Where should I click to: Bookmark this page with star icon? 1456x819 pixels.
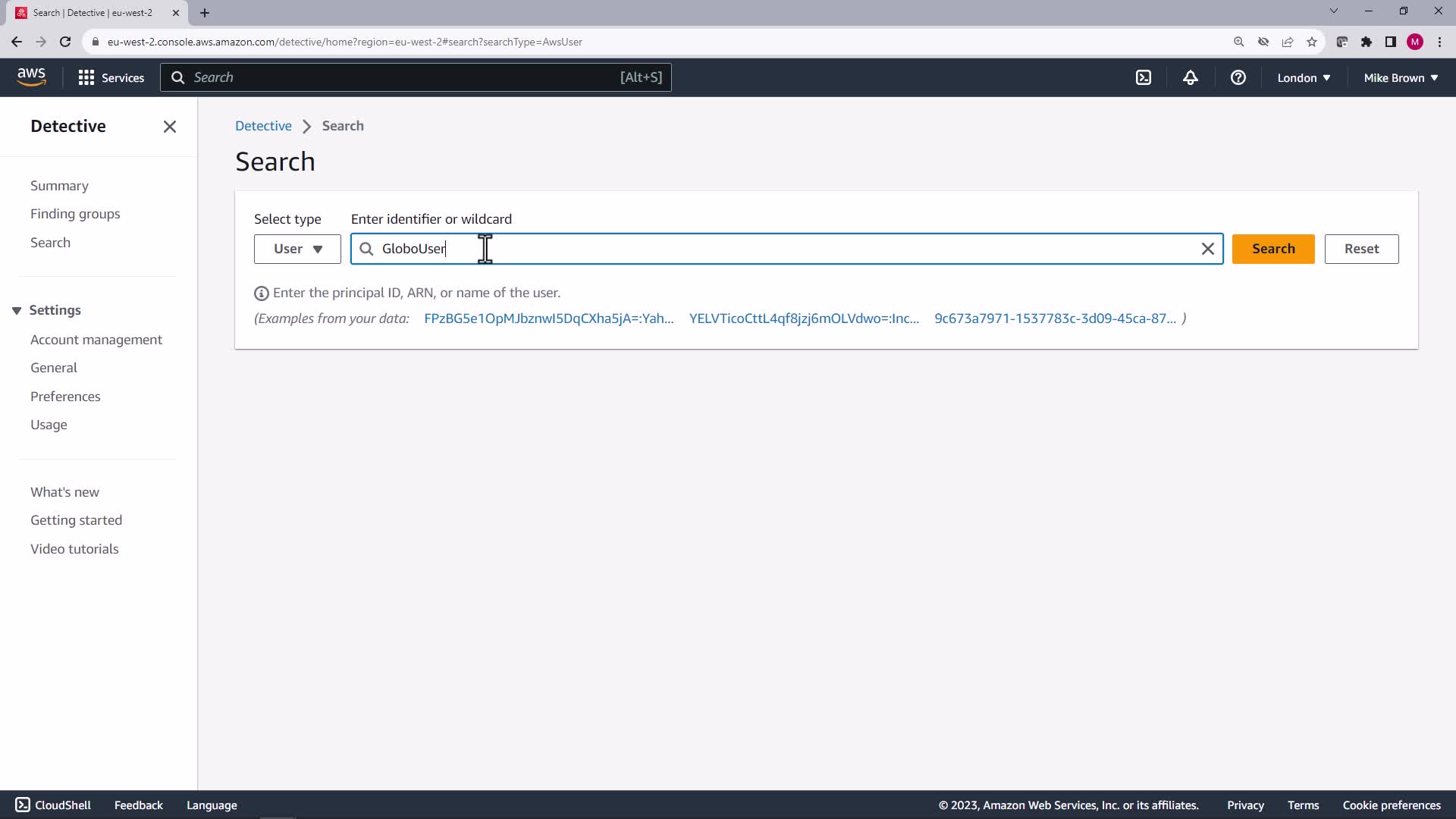(x=1312, y=42)
